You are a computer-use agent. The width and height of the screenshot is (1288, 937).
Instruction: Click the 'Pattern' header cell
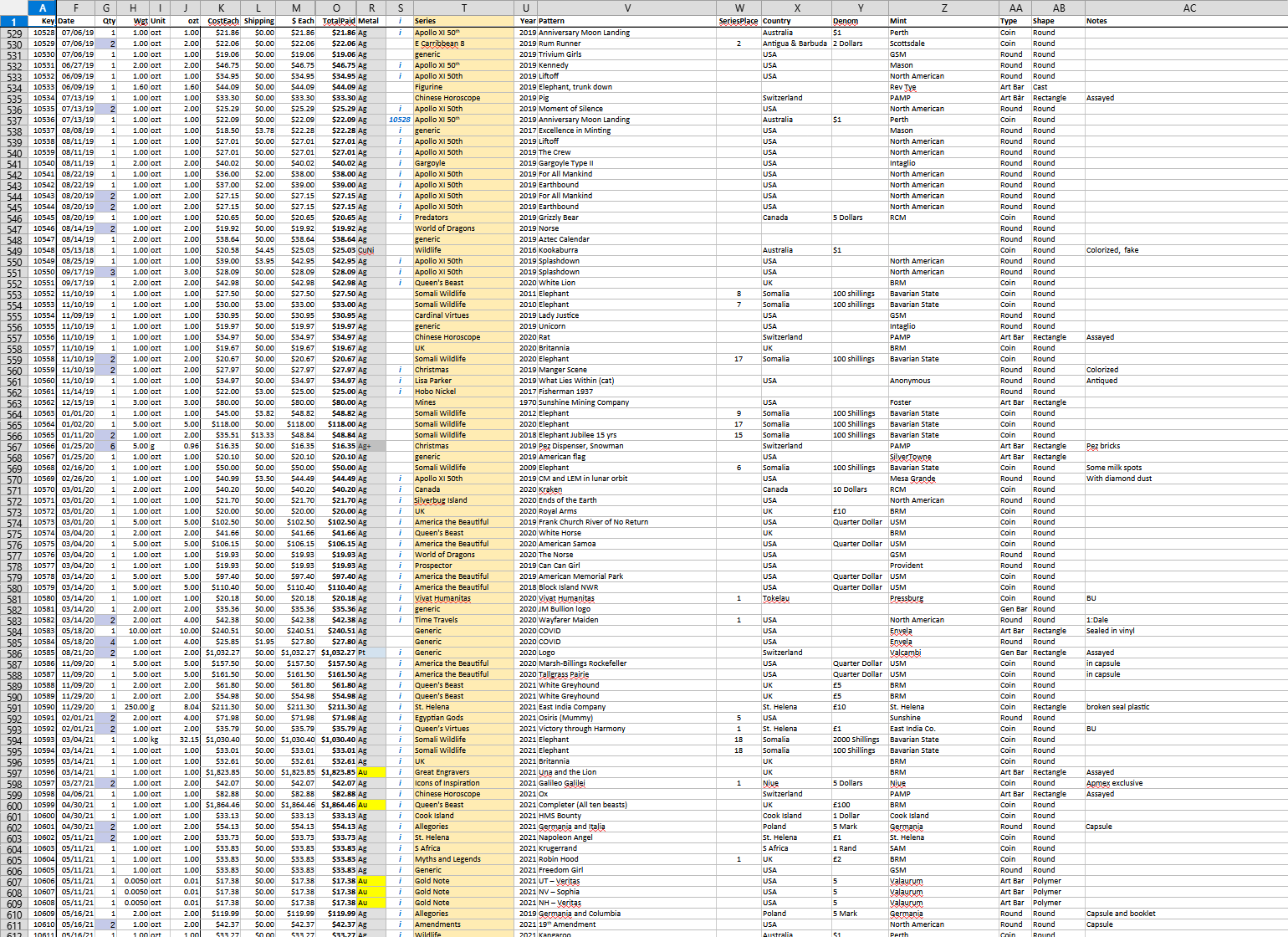(627, 21)
